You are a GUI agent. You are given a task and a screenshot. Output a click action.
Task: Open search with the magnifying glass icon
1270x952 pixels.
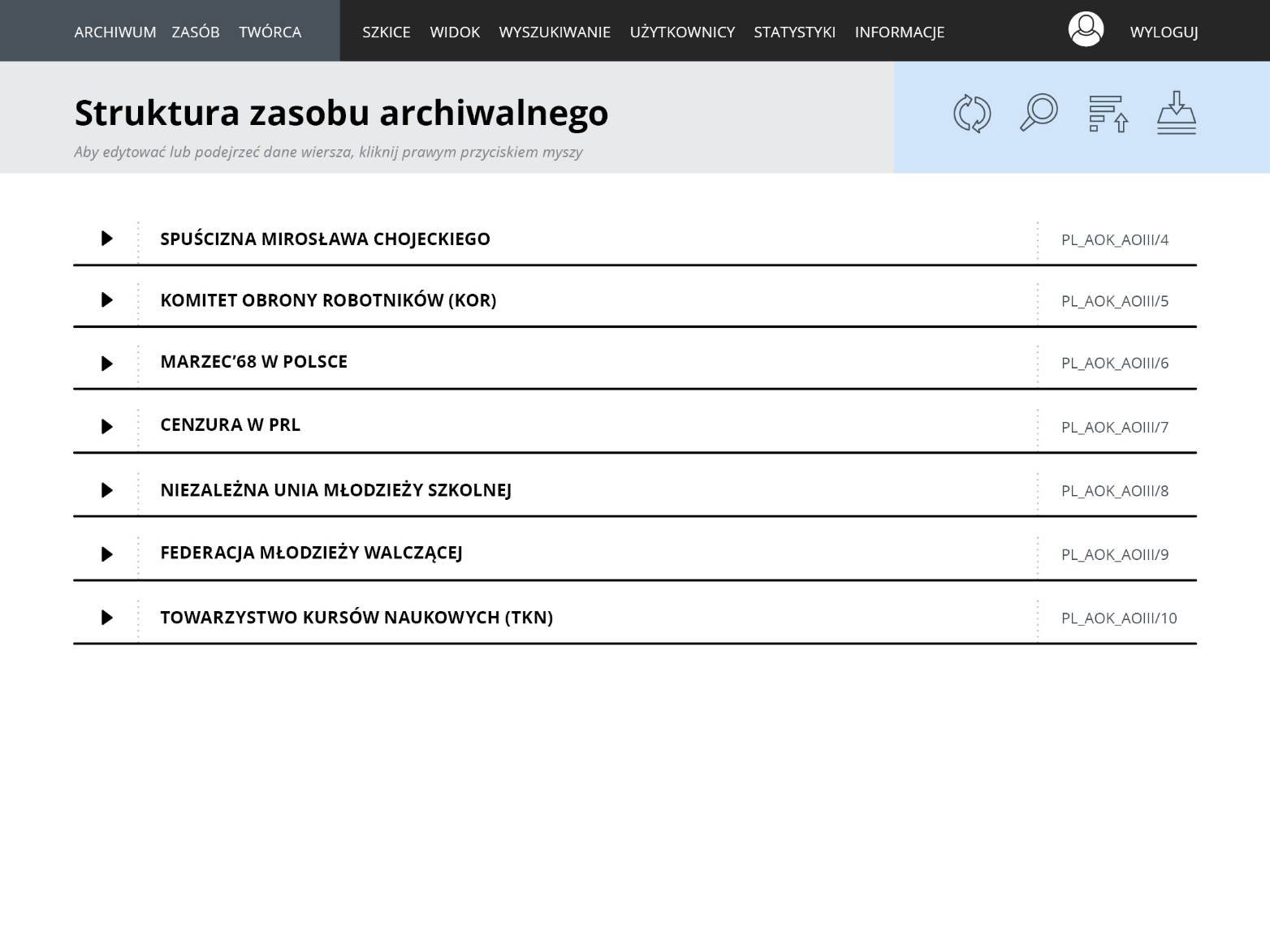[x=1039, y=113]
